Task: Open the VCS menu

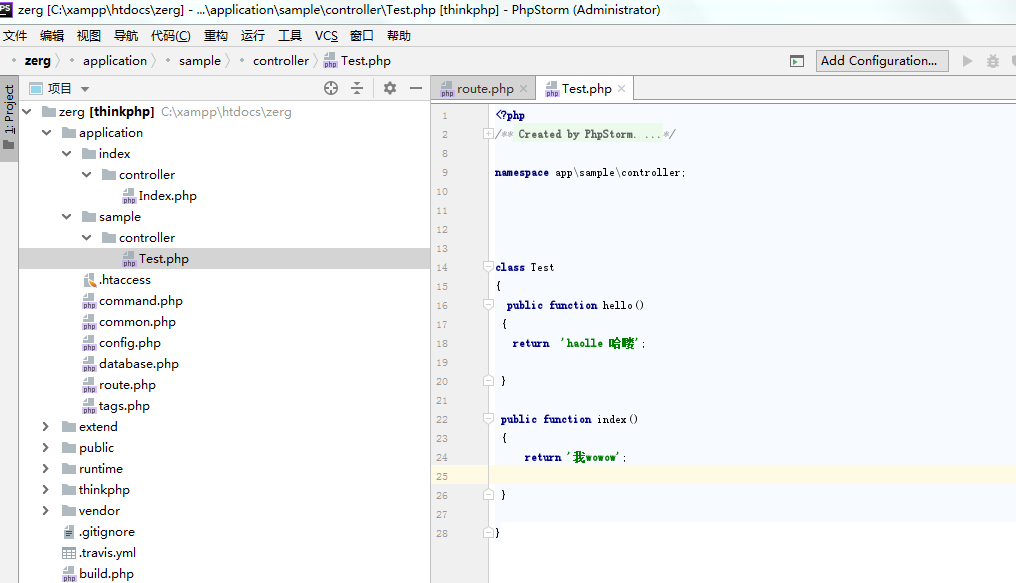Action: point(326,35)
